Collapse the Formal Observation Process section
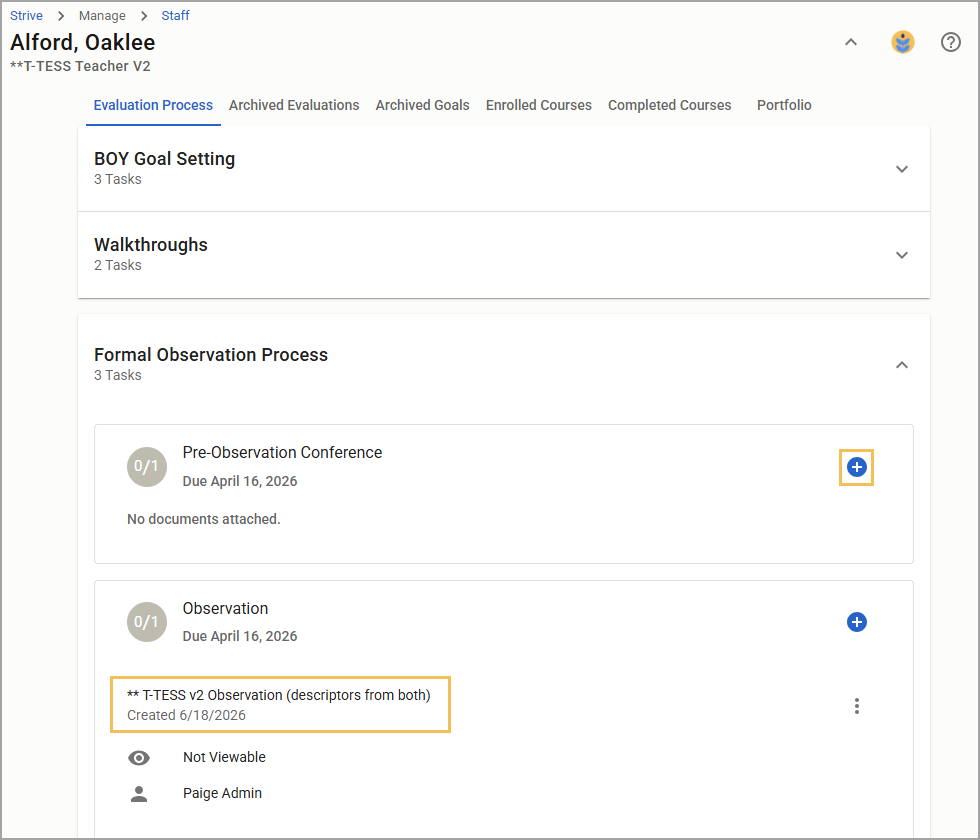The height and width of the screenshot is (840, 980). 901,365
